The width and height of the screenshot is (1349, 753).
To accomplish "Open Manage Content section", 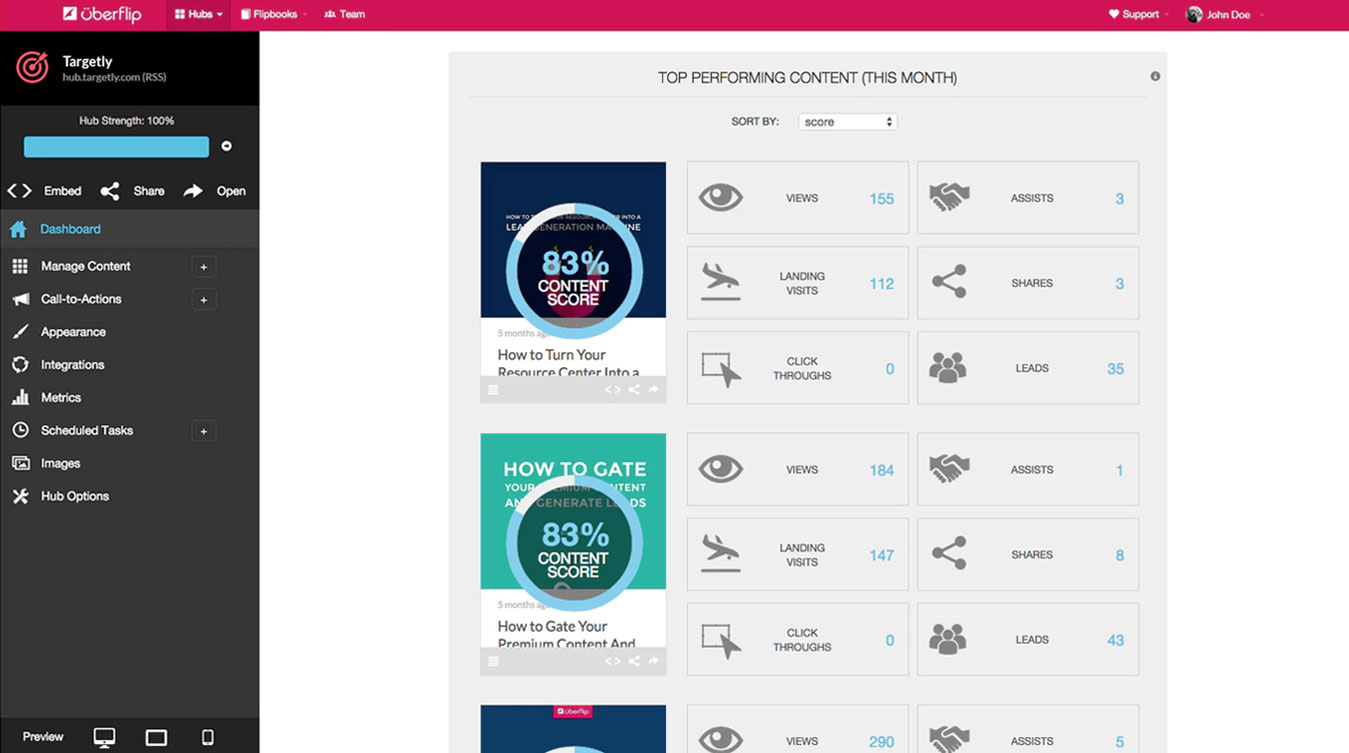I will tap(86, 266).
